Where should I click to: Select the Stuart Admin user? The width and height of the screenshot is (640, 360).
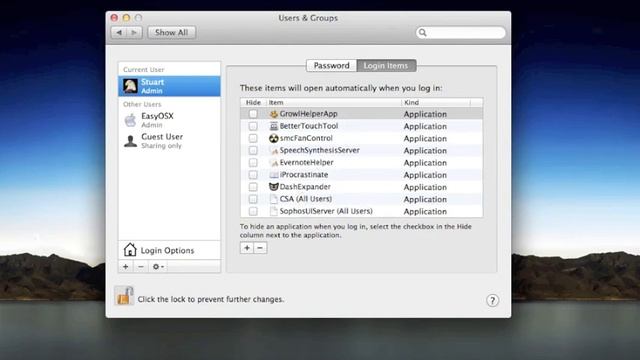click(169, 86)
